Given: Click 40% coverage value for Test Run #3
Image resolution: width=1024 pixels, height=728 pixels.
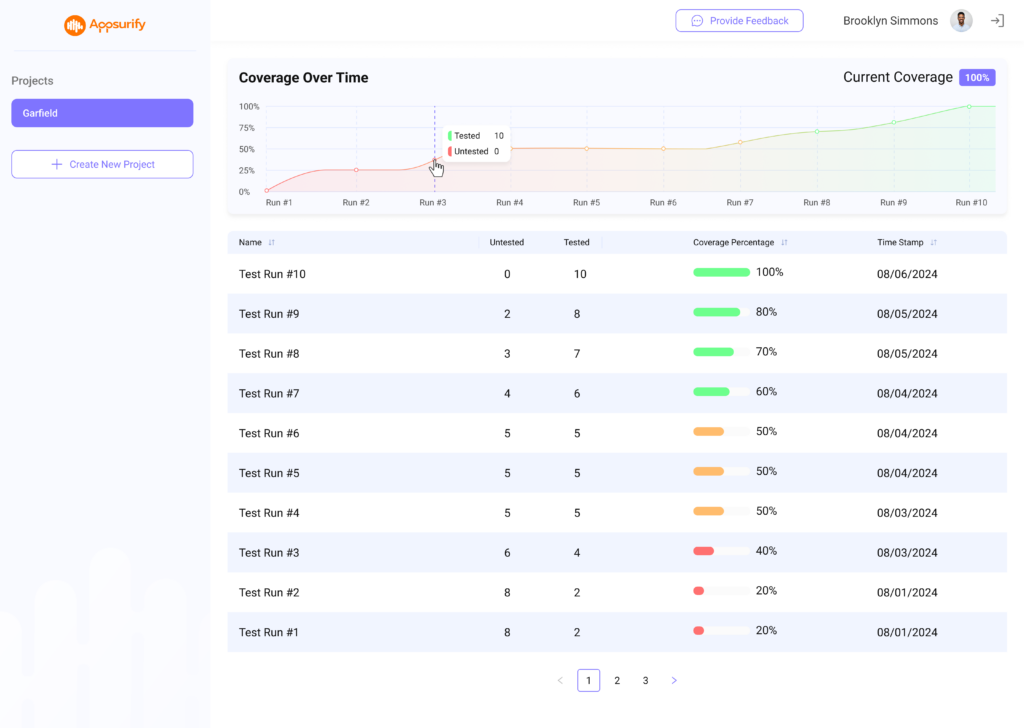Looking at the screenshot, I should pyautogui.click(x=766, y=551).
